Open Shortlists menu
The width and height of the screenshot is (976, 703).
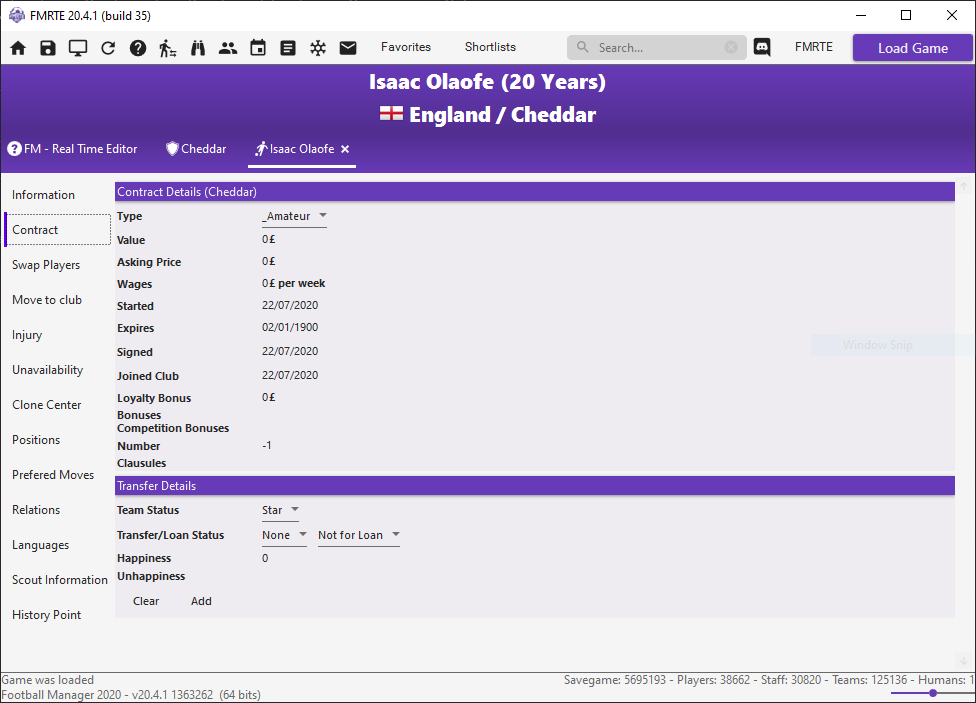pyautogui.click(x=490, y=47)
